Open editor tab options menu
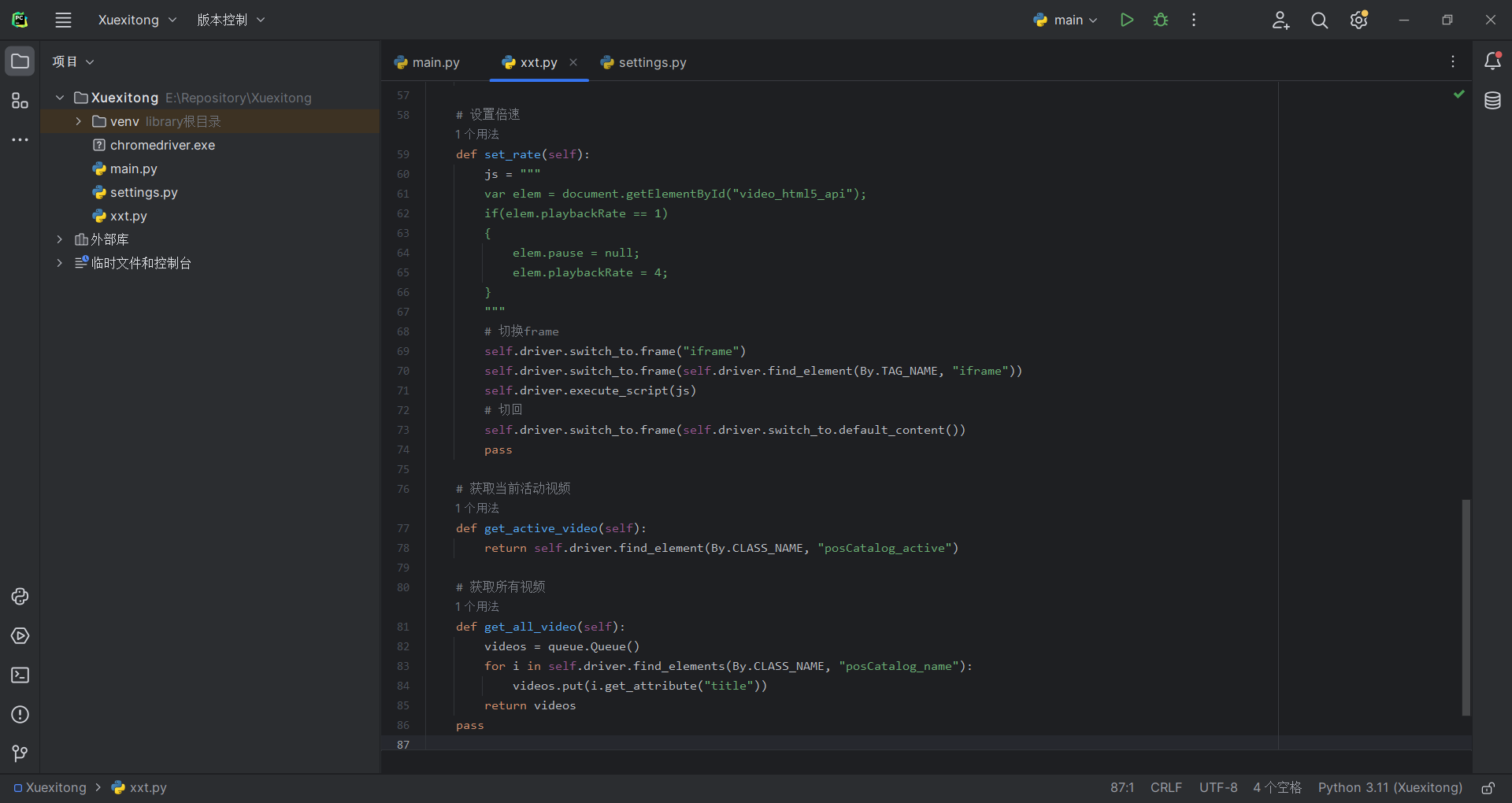Viewport: 1512px width, 803px height. click(x=1453, y=61)
